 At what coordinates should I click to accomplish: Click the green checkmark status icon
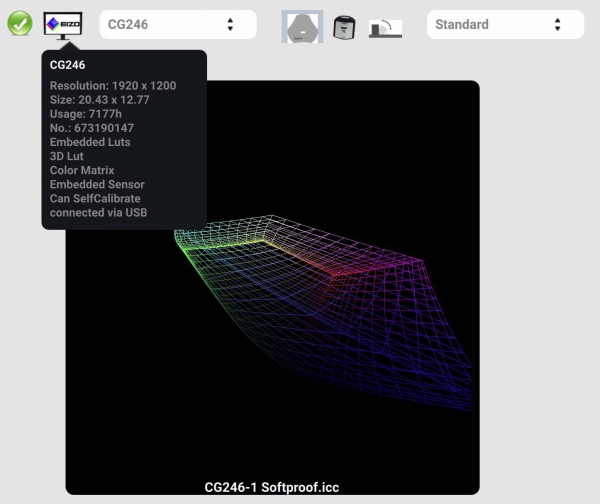[x=20, y=23]
